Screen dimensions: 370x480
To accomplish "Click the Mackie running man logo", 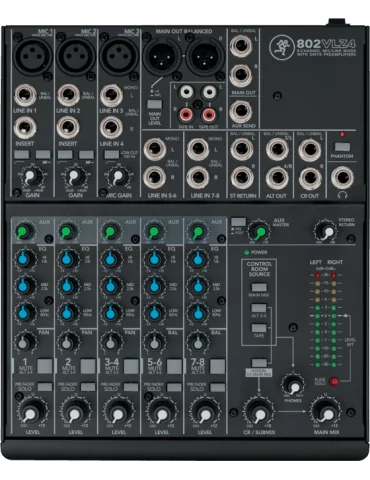I will pyautogui.click(x=281, y=47).
